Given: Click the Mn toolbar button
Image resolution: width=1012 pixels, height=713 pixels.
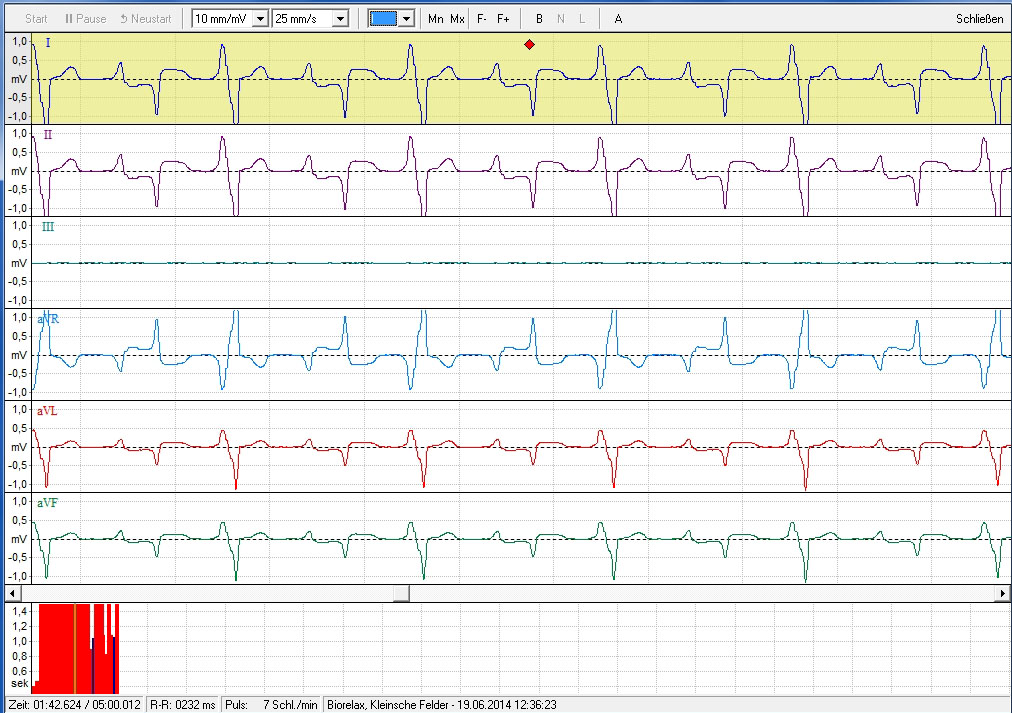Looking at the screenshot, I should pos(436,19).
